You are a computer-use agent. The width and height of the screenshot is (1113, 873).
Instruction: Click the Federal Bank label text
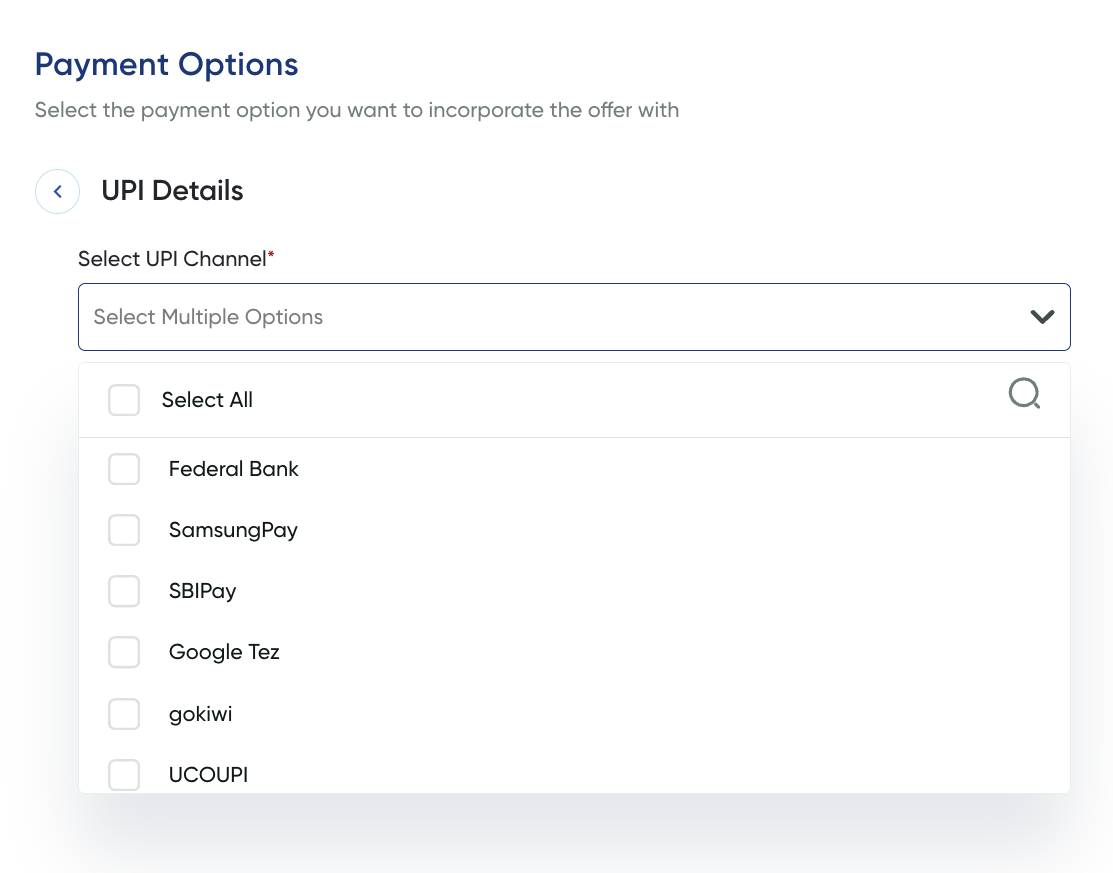click(x=234, y=469)
